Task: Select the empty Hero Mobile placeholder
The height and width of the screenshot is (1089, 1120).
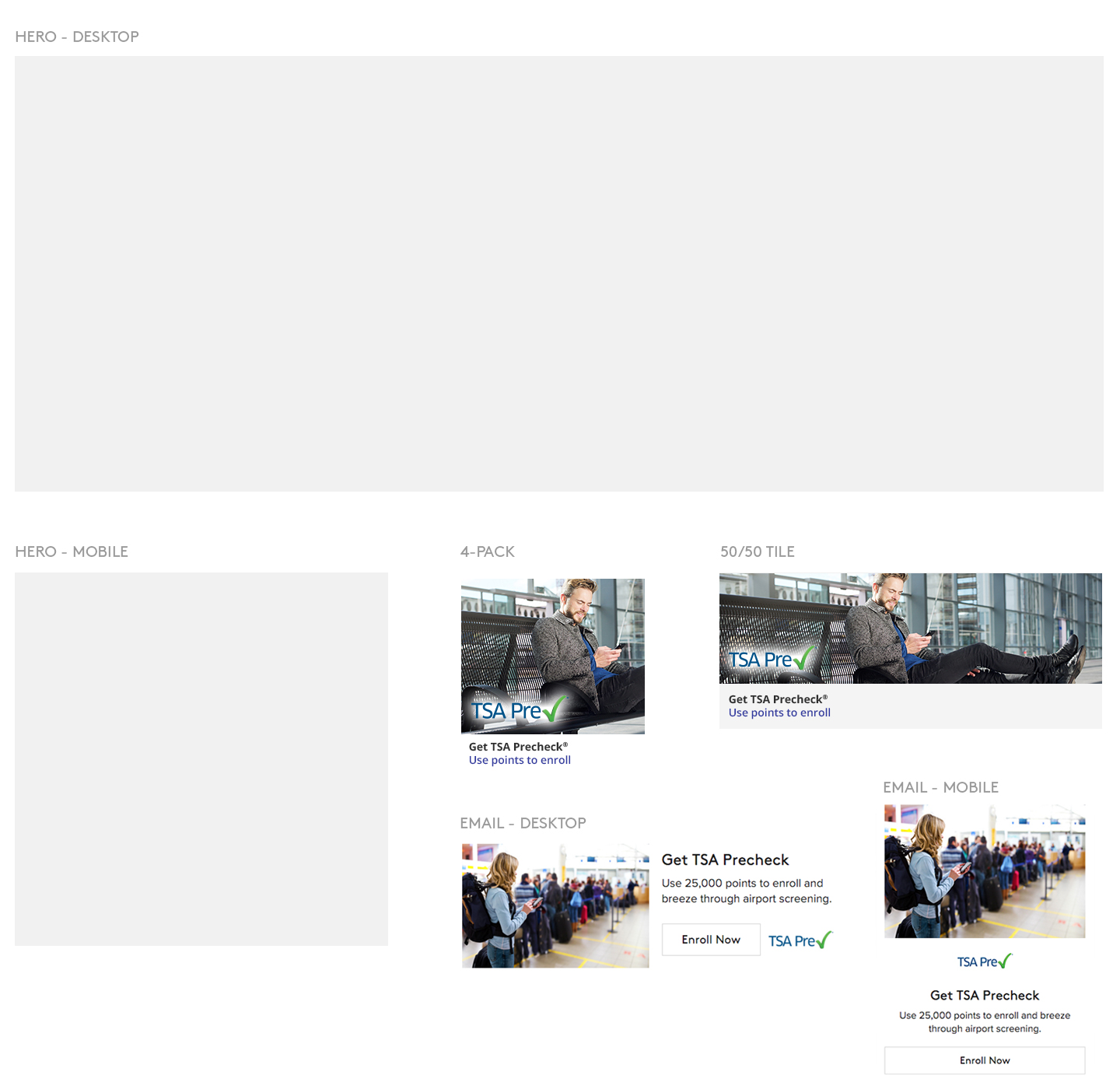Action: click(x=201, y=759)
